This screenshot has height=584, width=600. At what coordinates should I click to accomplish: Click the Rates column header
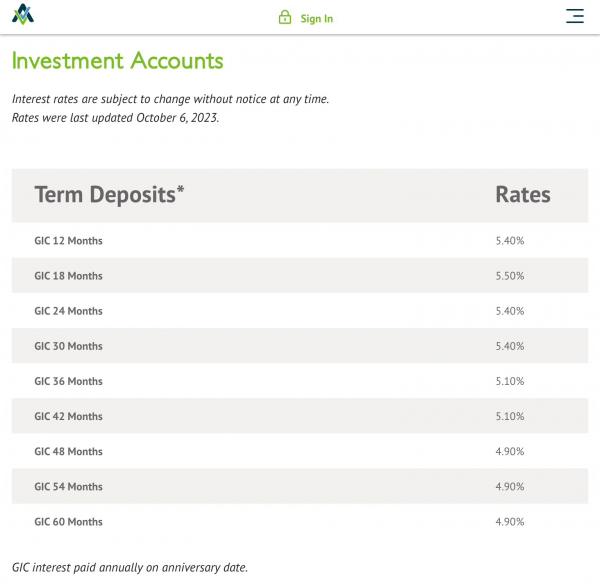tap(522, 194)
